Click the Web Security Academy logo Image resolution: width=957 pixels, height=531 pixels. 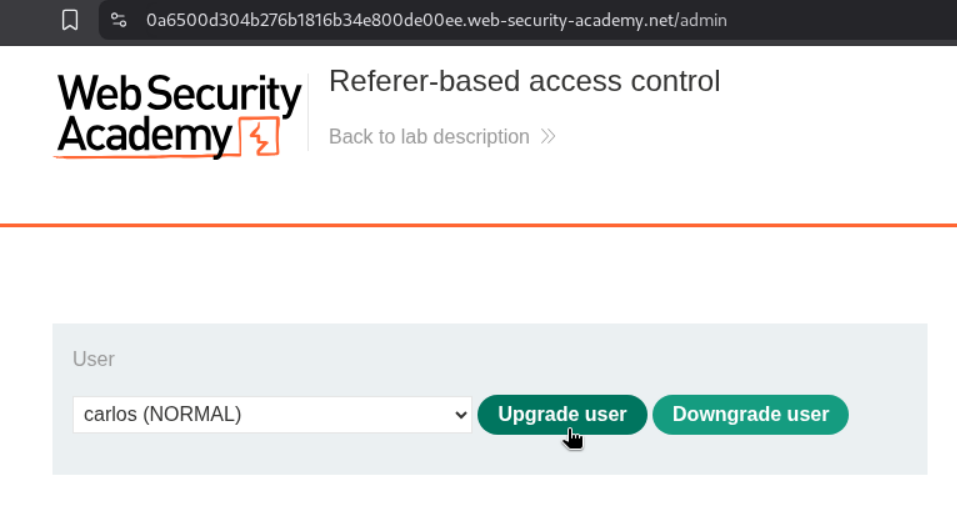(x=179, y=116)
